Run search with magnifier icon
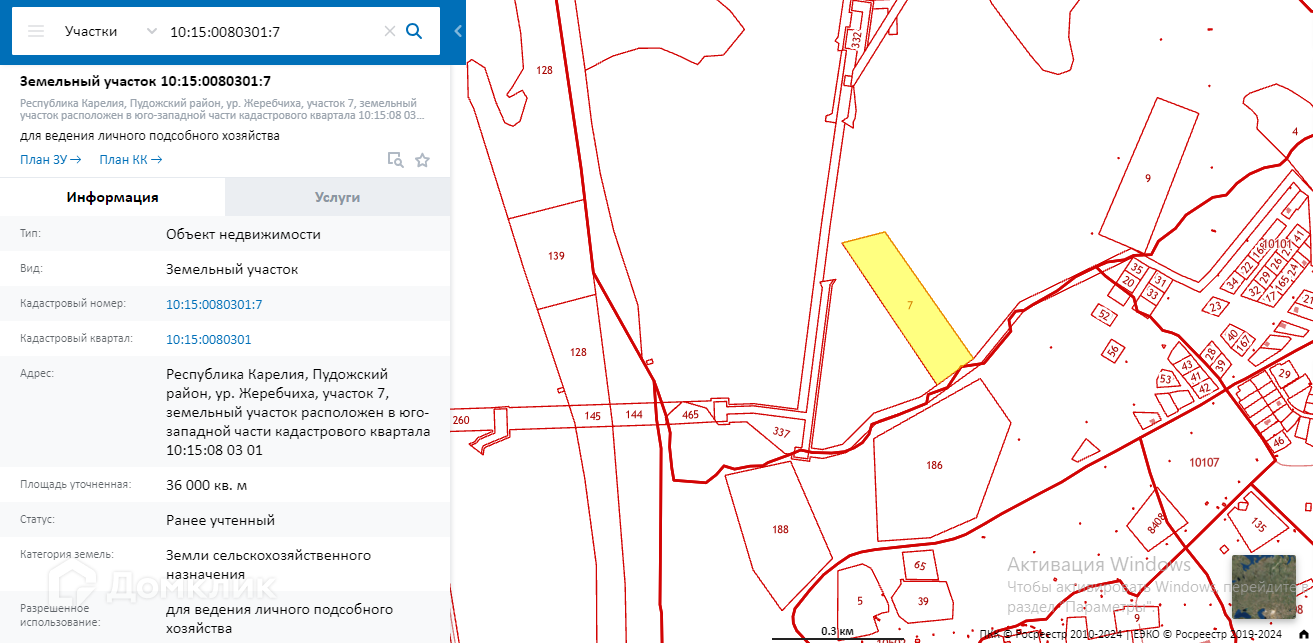This screenshot has height=643, width=1313. click(414, 31)
